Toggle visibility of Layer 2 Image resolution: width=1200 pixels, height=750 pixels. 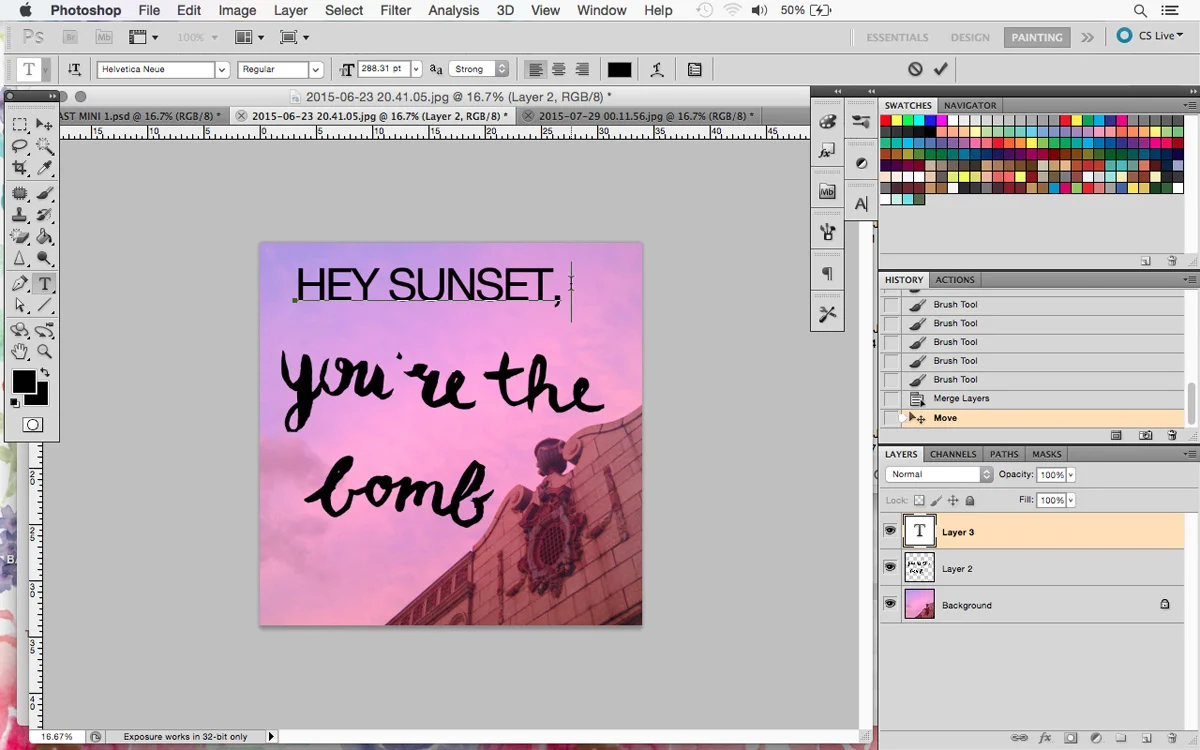890,567
